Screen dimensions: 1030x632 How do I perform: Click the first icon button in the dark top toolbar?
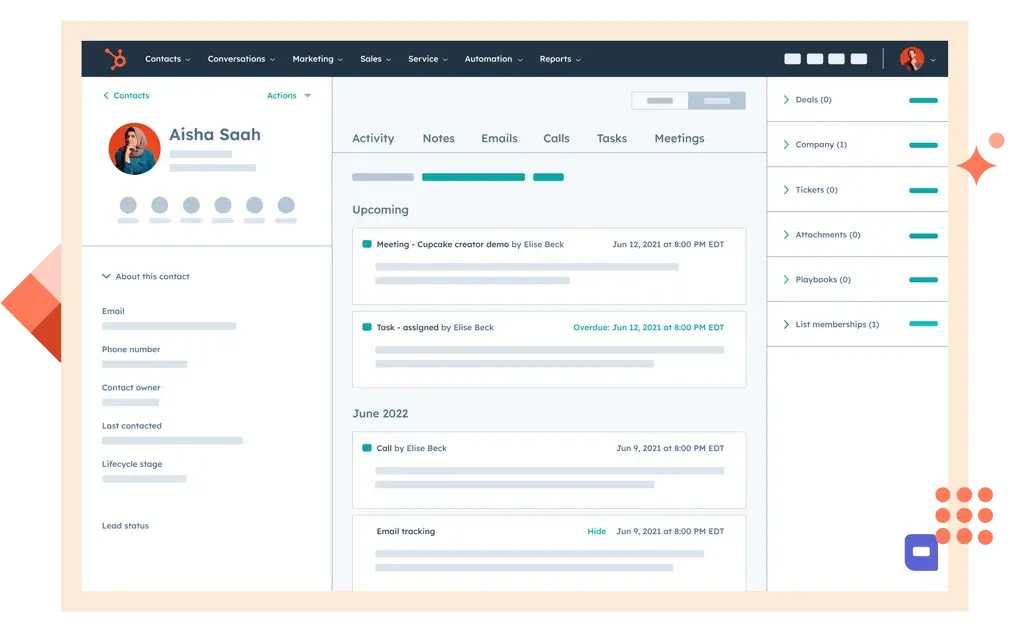pos(792,58)
